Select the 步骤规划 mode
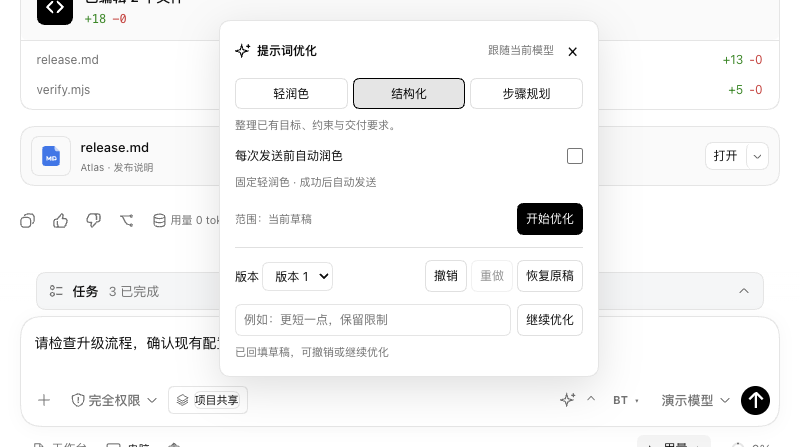800x447 pixels. 526,93
